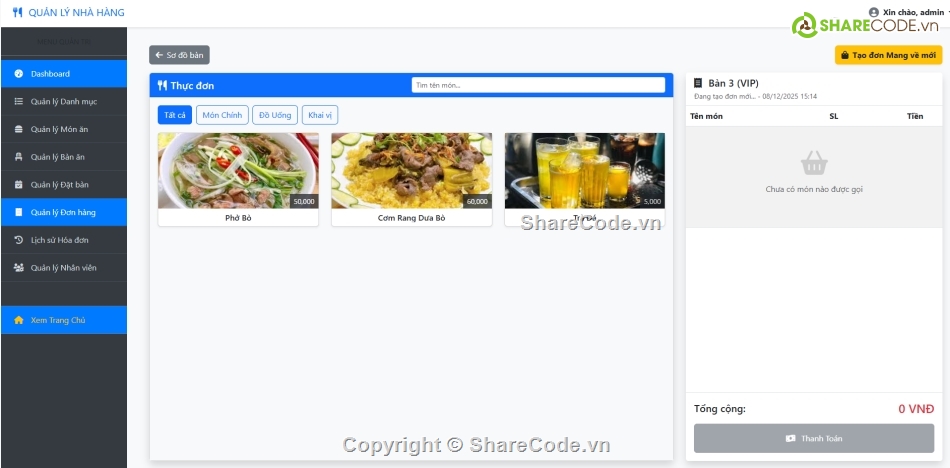950x468 pixels.
Task: Click Xem Trang Chủ sidebar link
Action: click(64, 320)
